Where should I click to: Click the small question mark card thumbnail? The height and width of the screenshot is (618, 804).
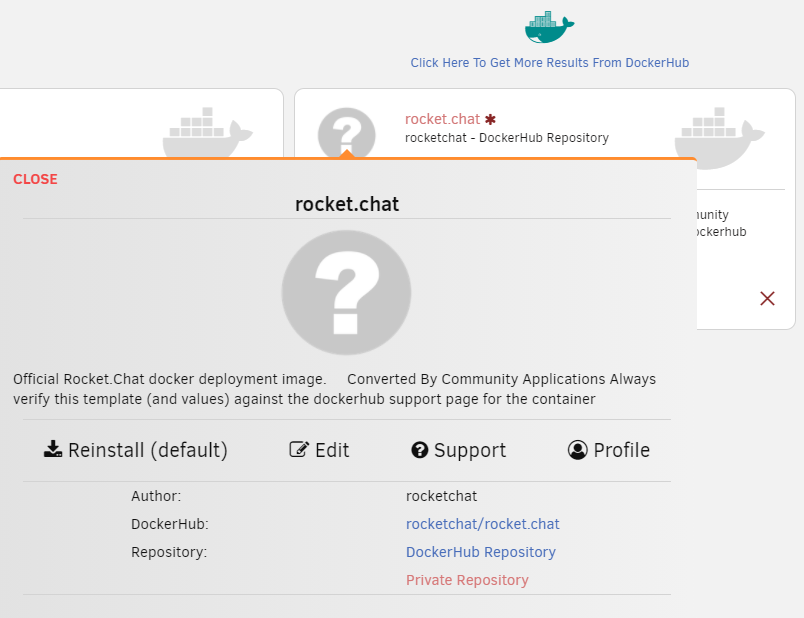(x=347, y=132)
